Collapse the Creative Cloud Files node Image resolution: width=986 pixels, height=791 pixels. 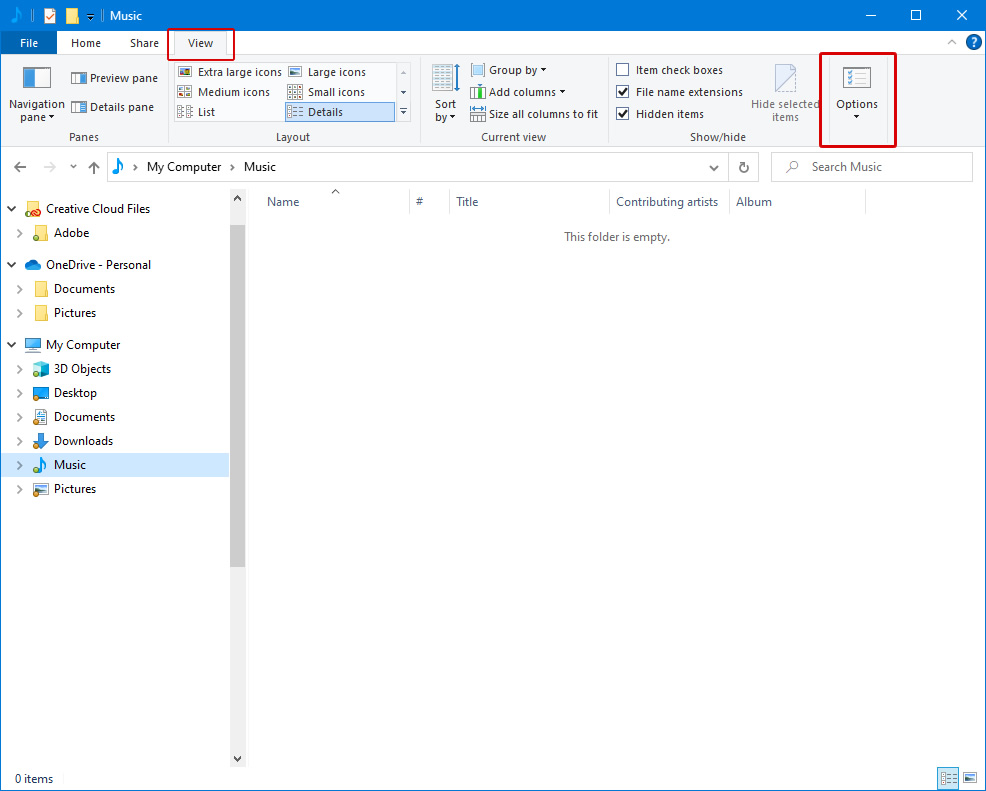coord(12,209)
